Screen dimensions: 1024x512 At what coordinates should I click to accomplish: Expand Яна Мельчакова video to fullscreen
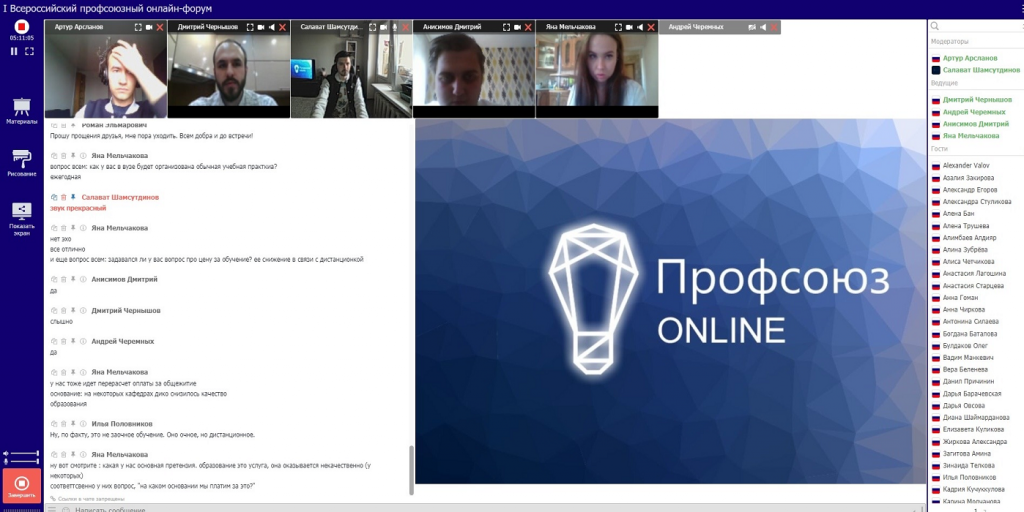click(x=619, y=27)
